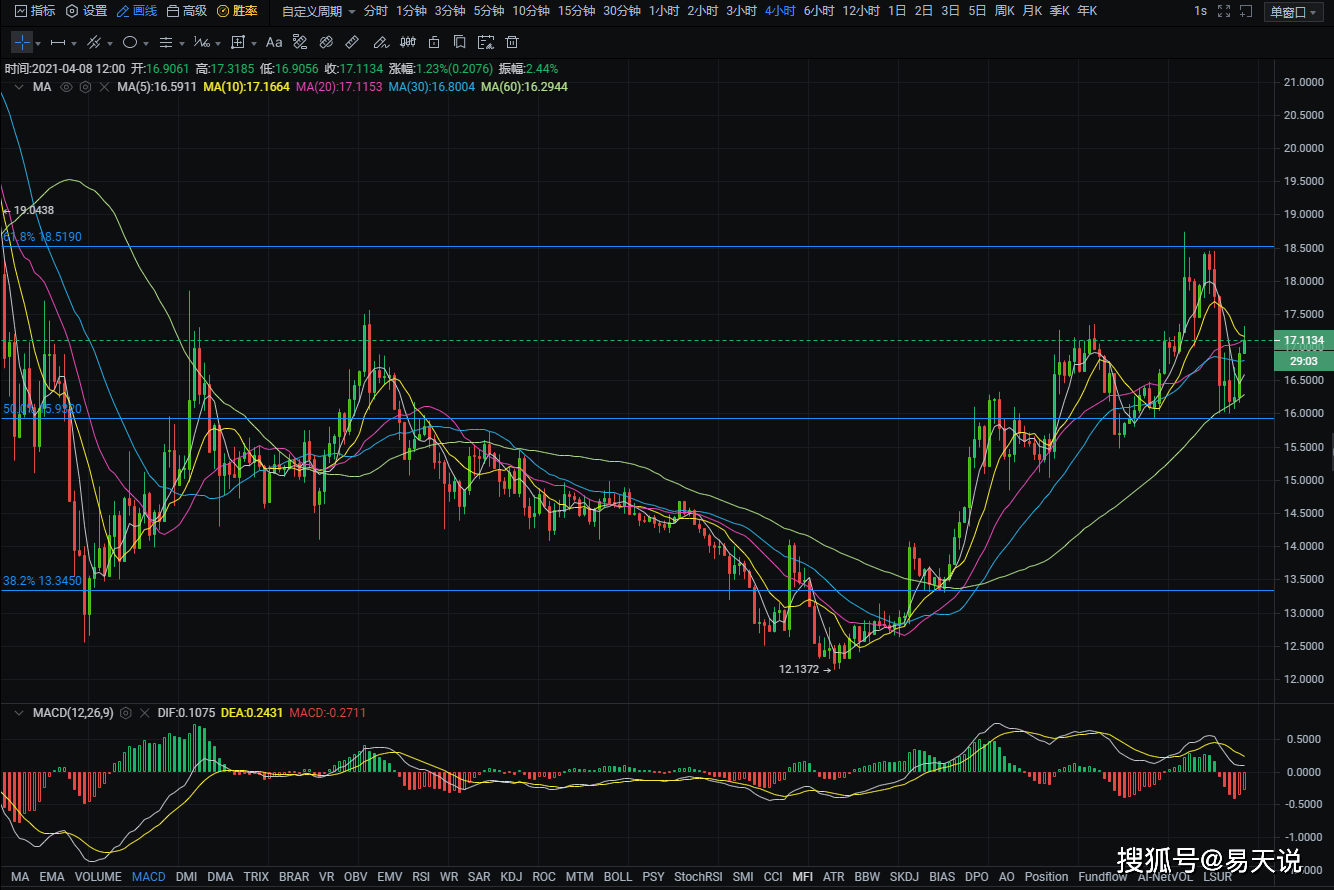Viewport: 1334px width, 890px height.
Task: Select the StochRSI indicator tab
Action: coord(698,877)
